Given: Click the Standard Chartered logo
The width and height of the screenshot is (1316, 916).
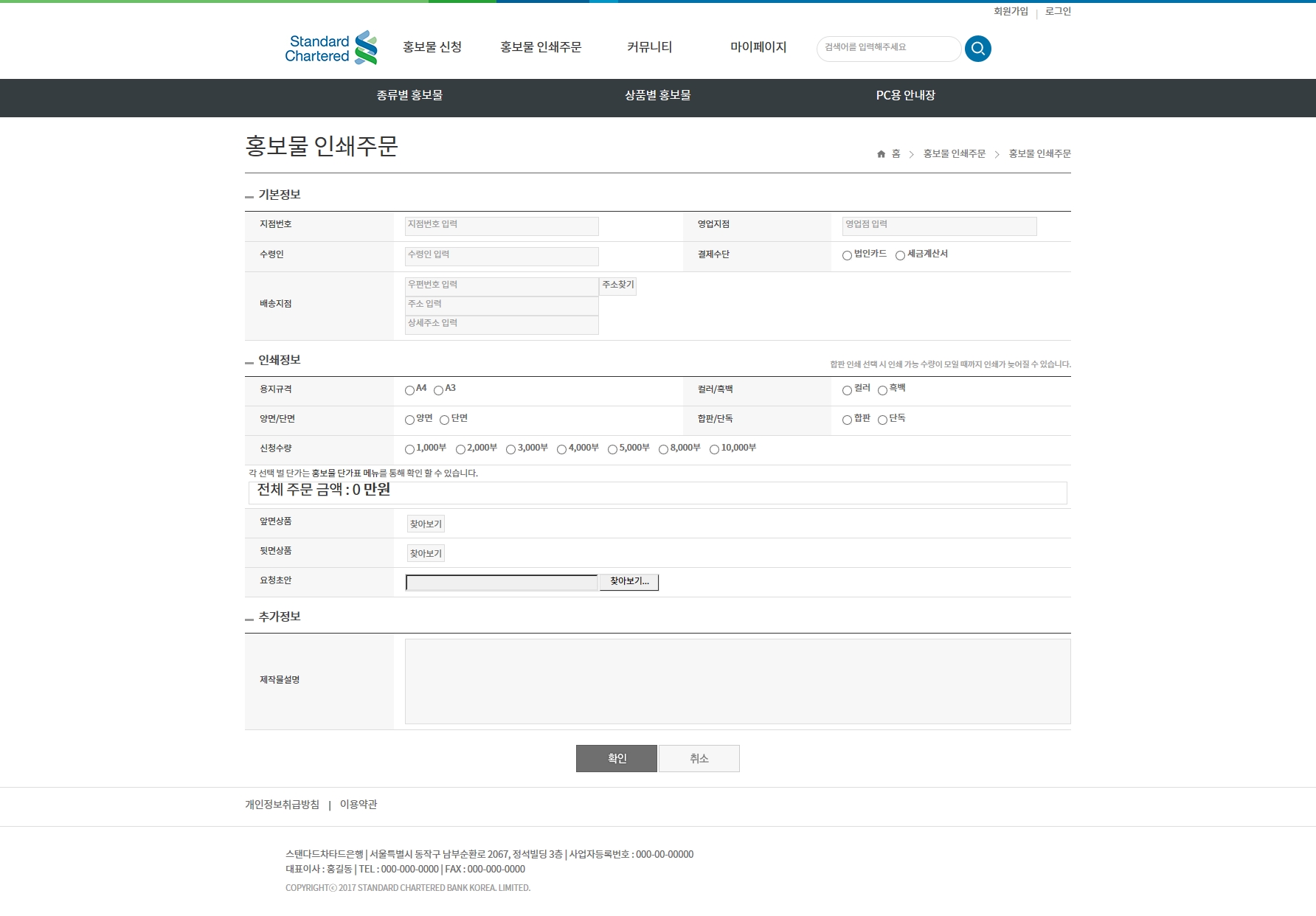Looking at the screenshot, I should [331, 49].
